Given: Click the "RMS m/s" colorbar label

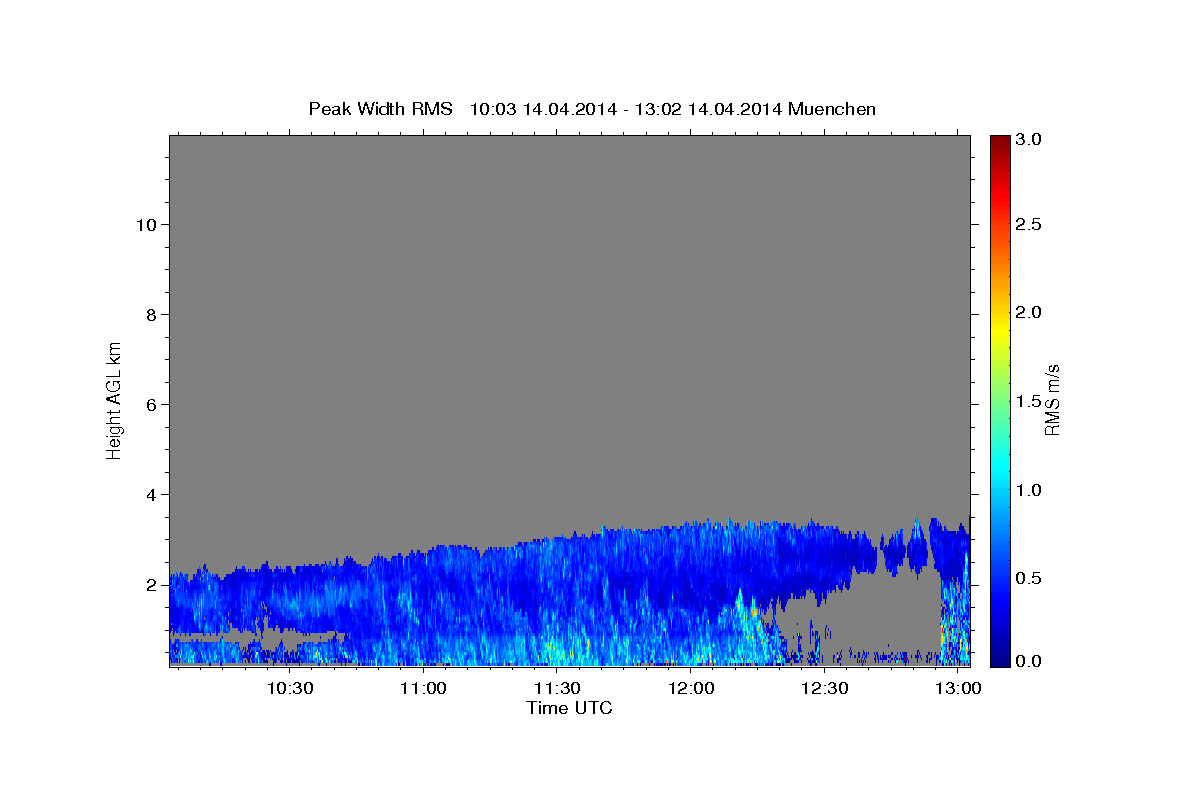Looking at the screenshot, I should pyautogui.click(x=1051, y=399).
